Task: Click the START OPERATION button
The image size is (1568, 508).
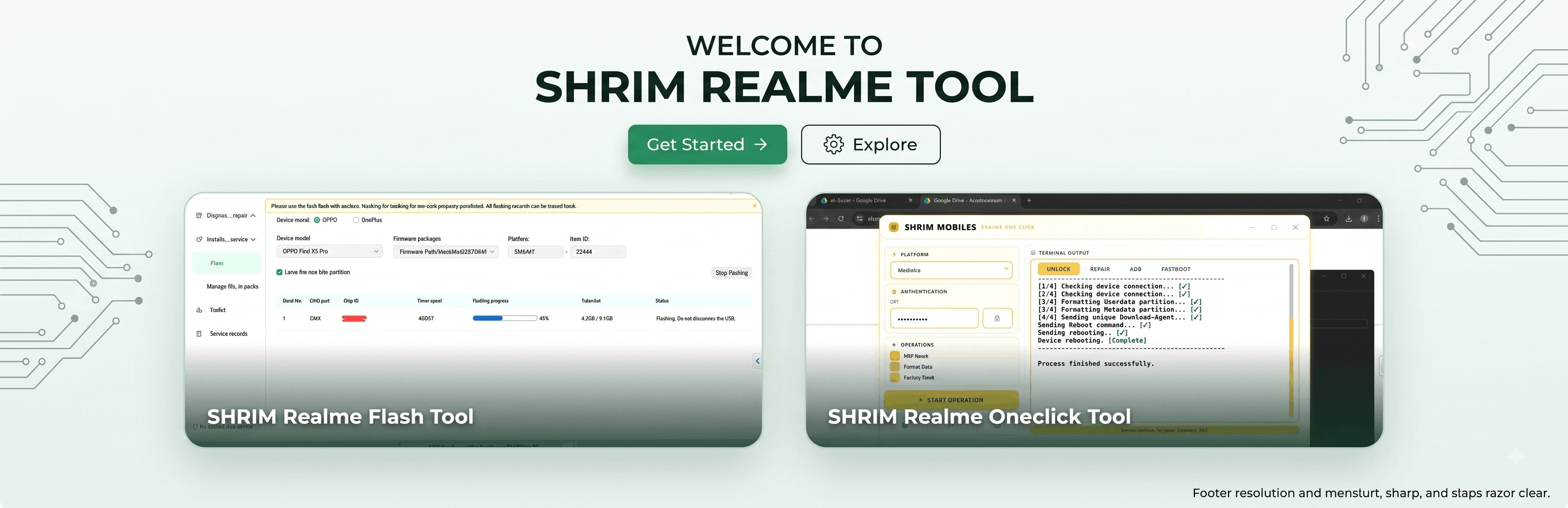Action: point(951,400)
